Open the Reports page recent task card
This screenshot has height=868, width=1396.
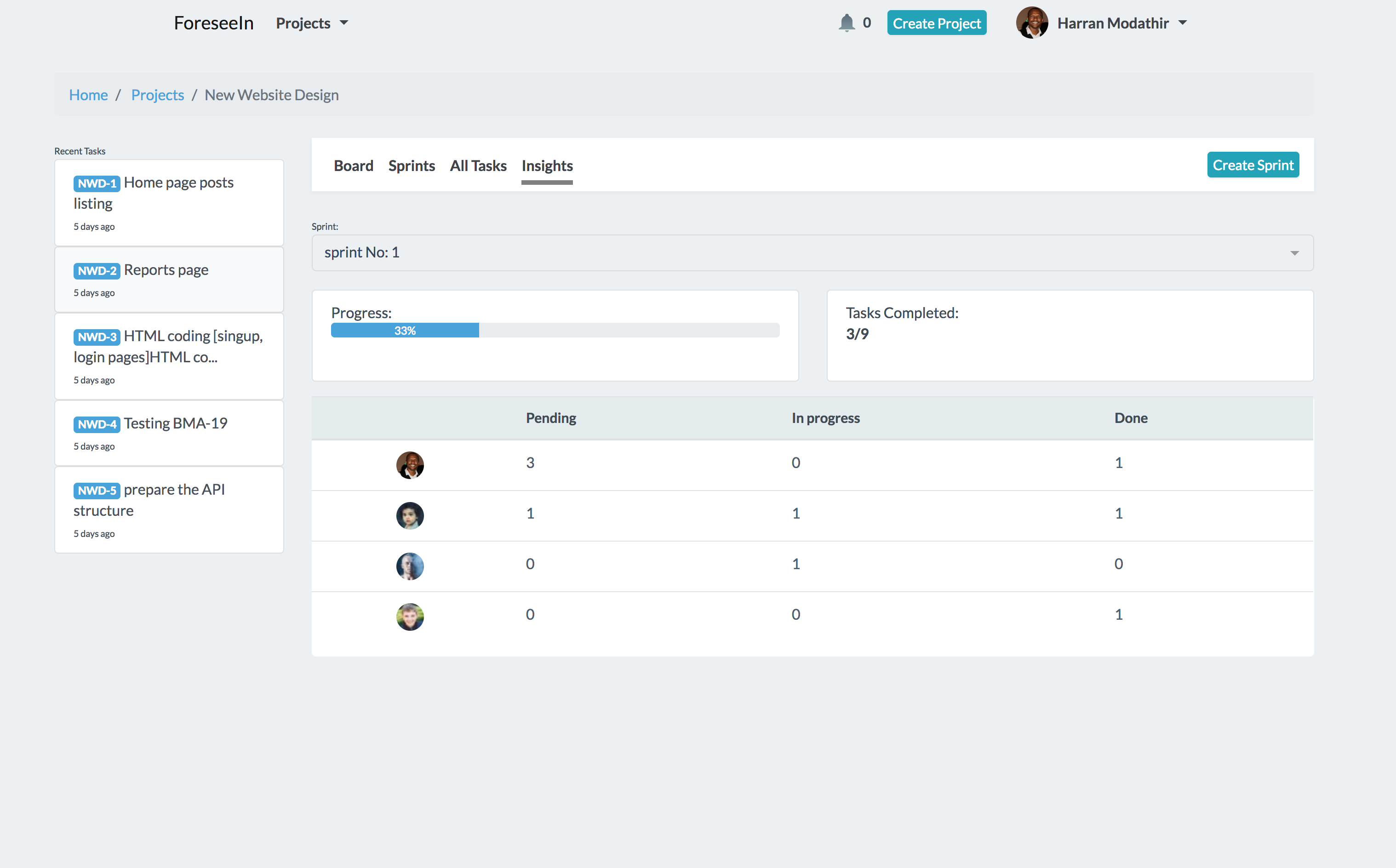(169, 280)
